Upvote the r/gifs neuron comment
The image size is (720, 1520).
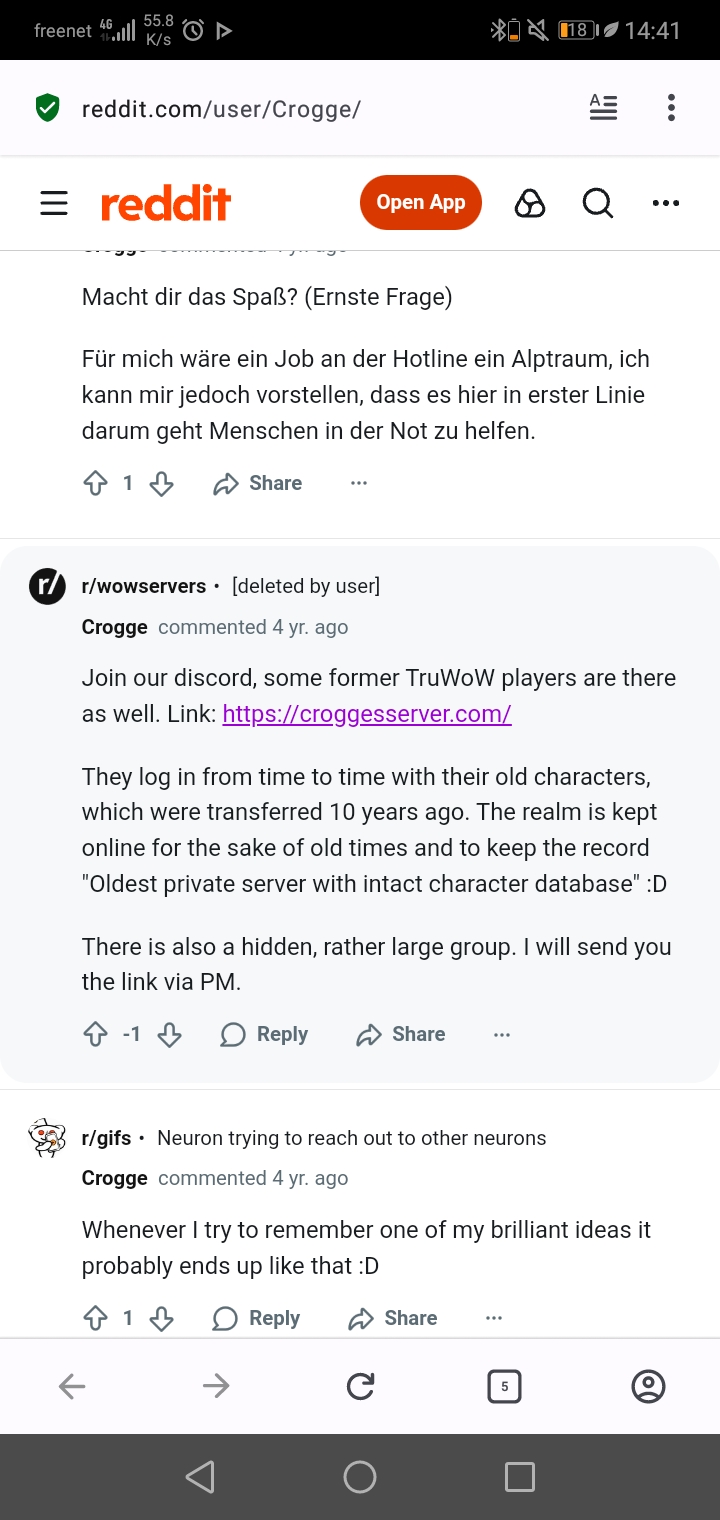pos(95,1319)
